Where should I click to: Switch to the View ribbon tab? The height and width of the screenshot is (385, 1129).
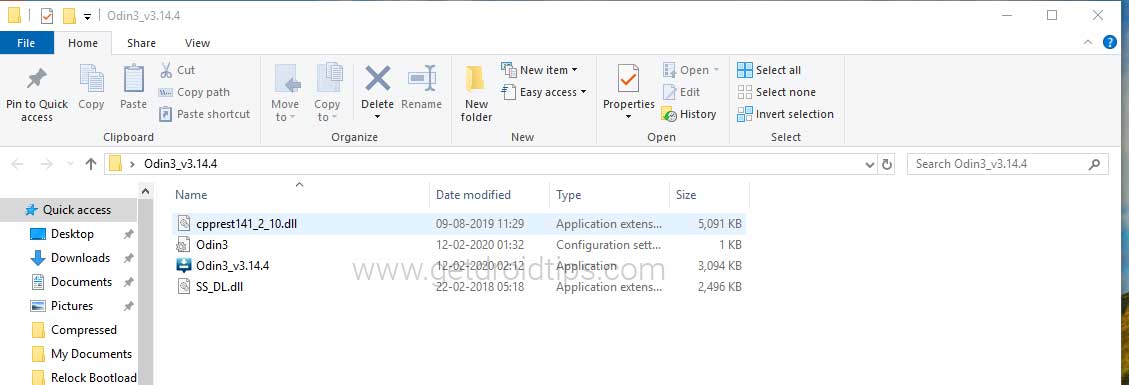coord(197,43)
